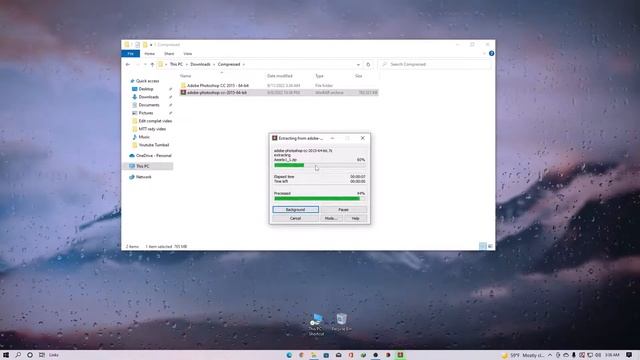
Task: Open Microsoft Edge from the taskbar
Action: [x=289, y=355]
